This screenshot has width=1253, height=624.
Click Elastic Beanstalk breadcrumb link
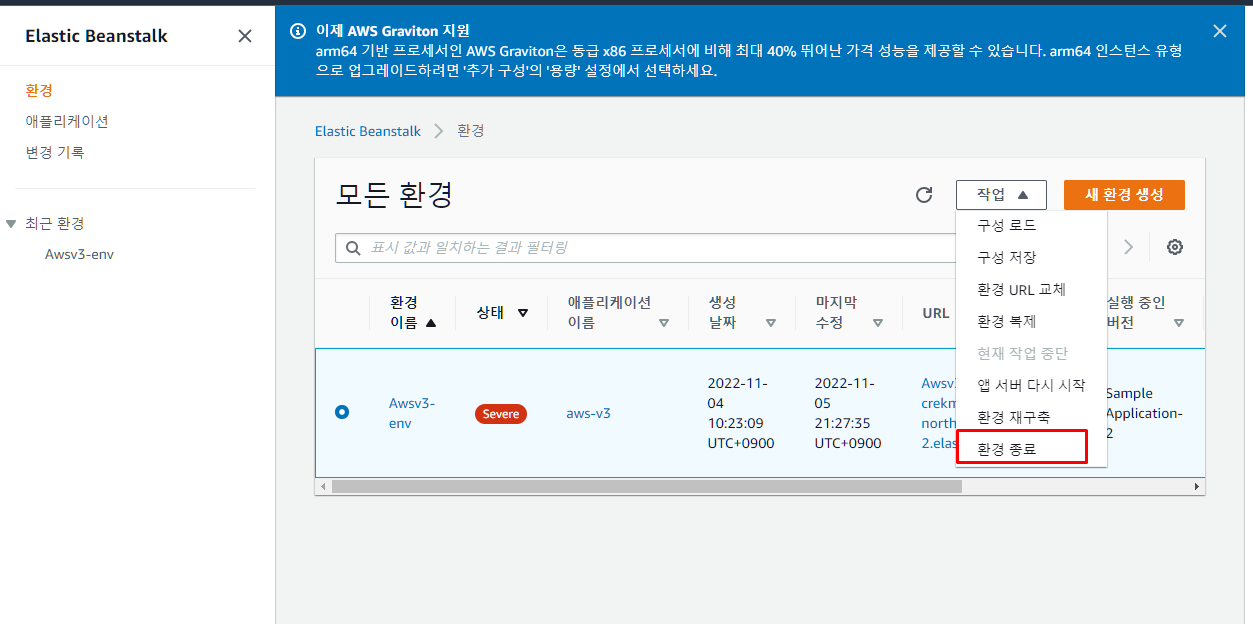(368, 131)
